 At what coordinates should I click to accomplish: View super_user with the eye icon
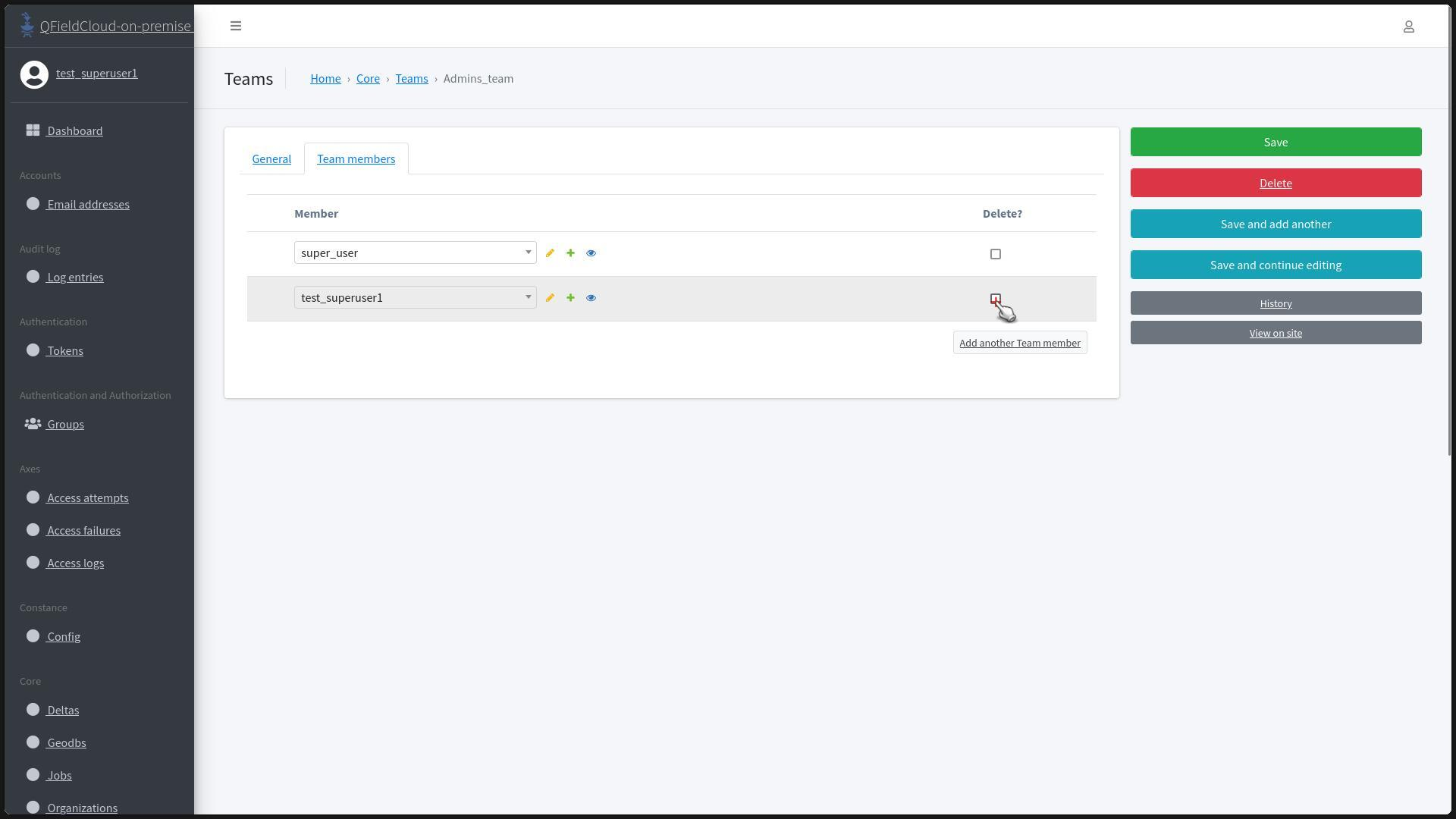pyautogui.click(x=591, y=253)
